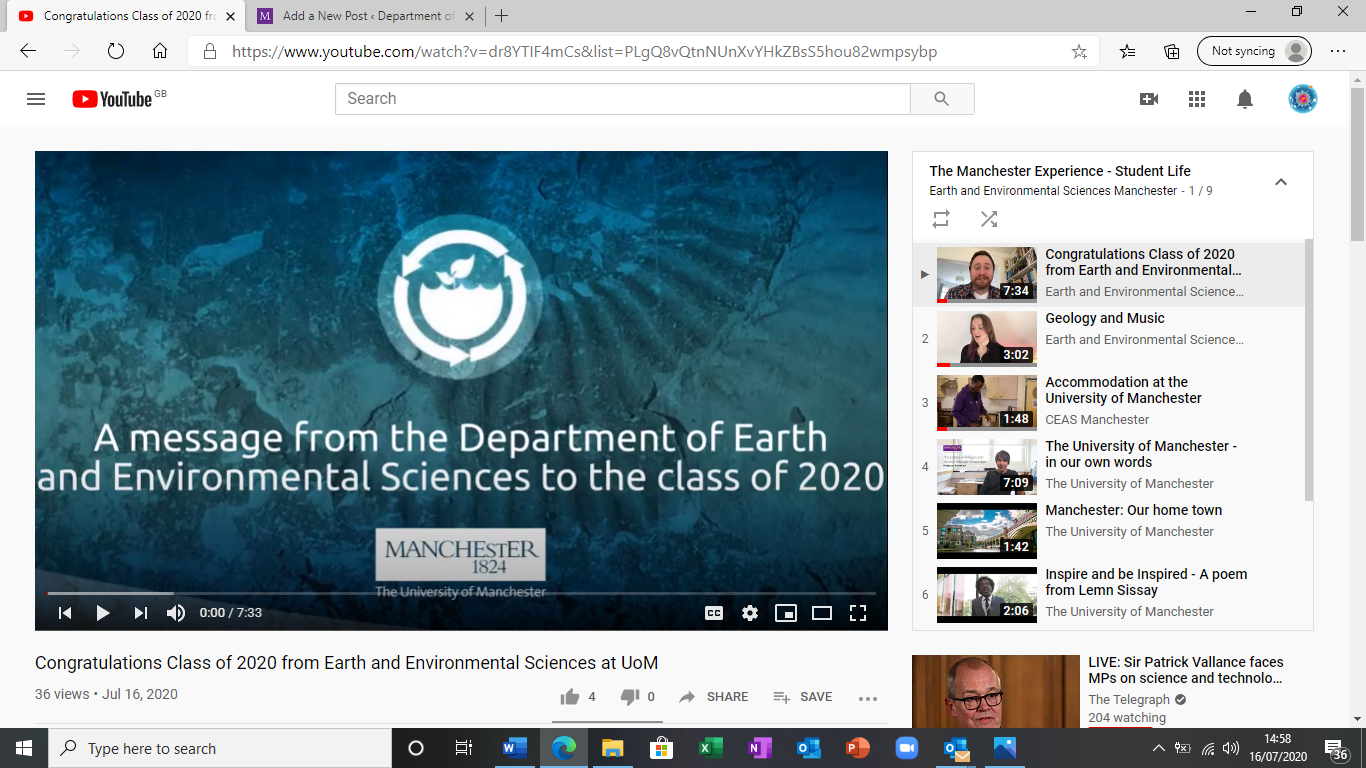Open Word from the taskbar
The image size is (1366, 768).
click(514, 748)
